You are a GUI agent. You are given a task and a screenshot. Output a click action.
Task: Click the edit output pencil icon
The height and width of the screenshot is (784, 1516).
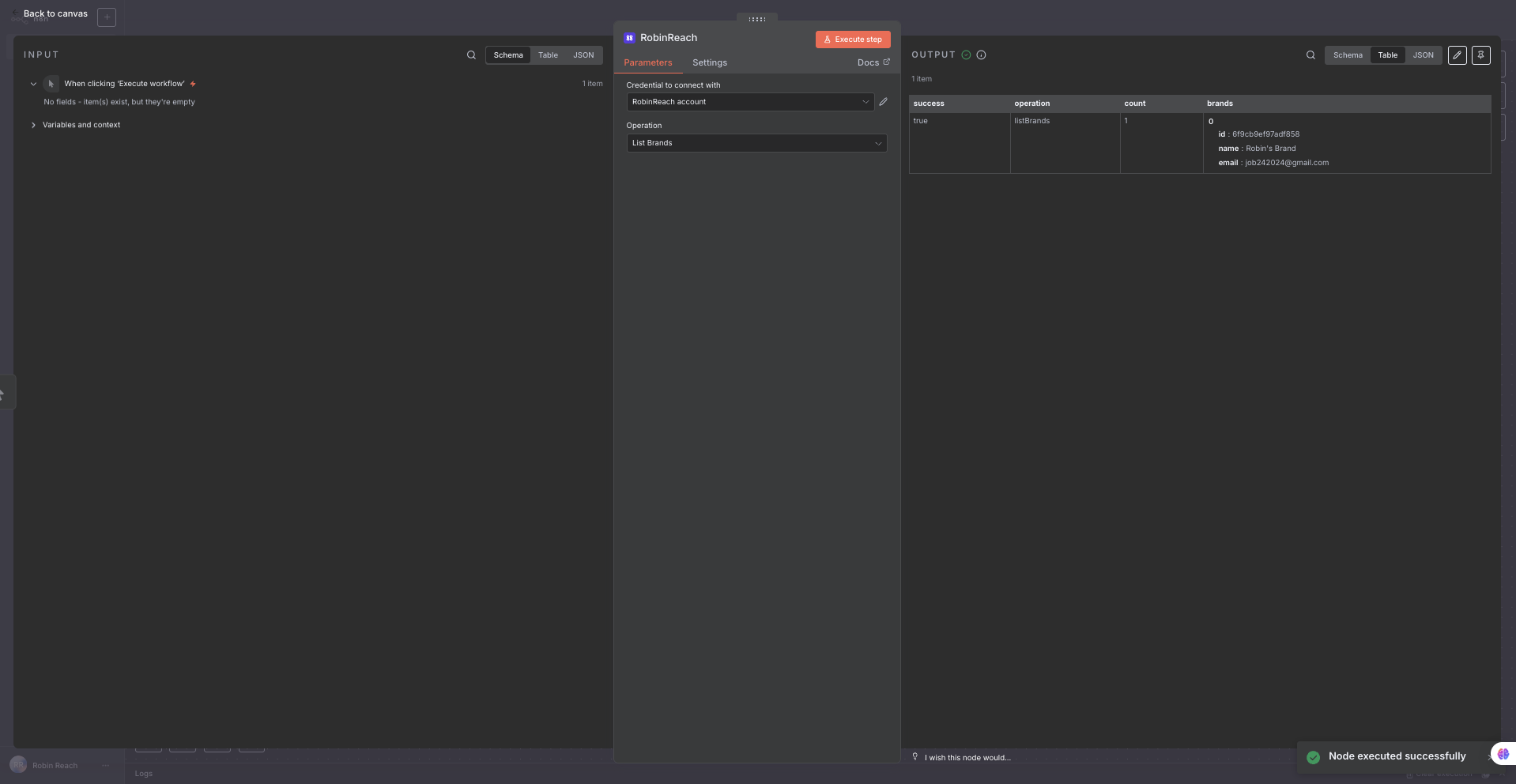click(1458, 55)
